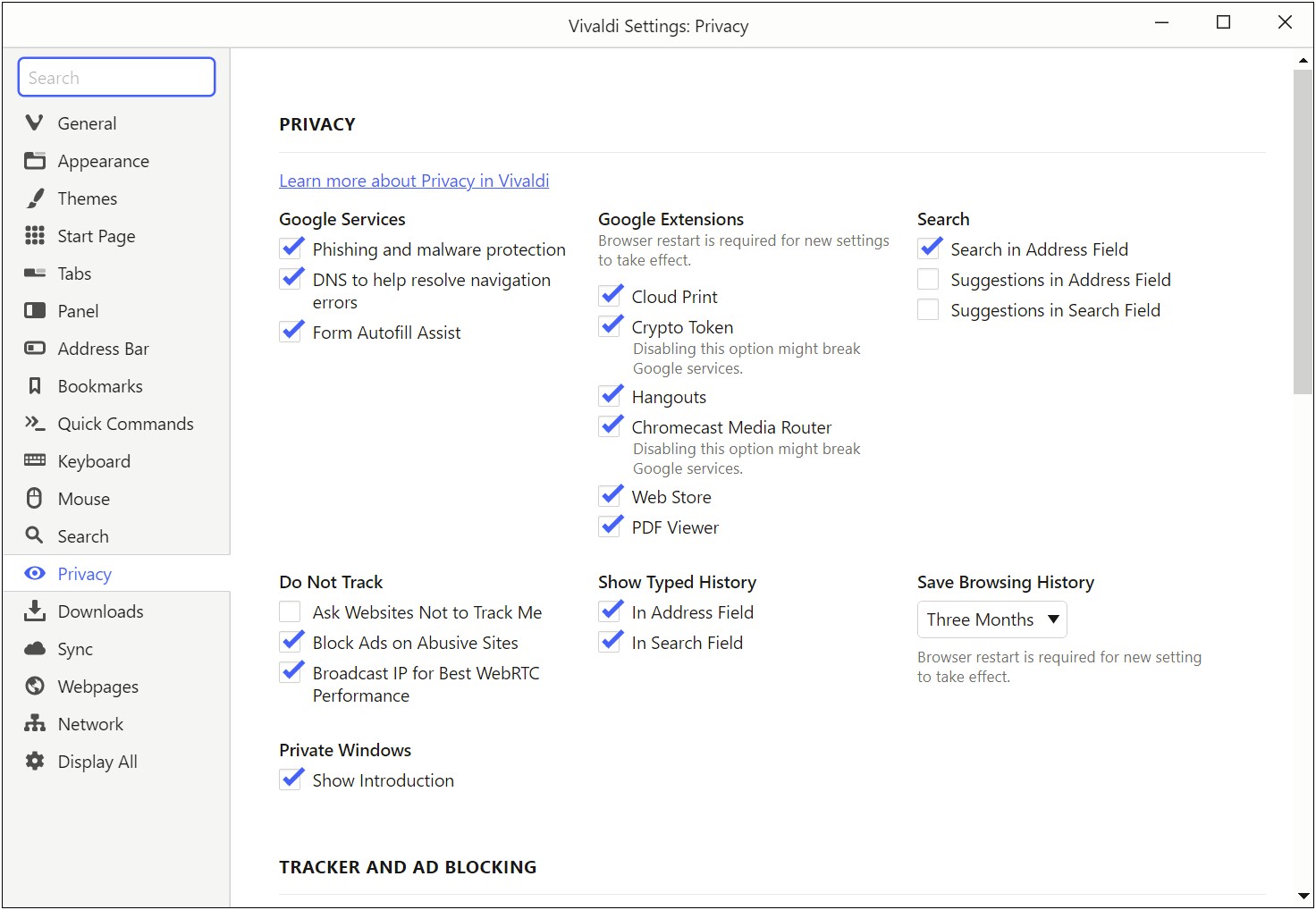Maximize the Vivaldi Settings window

1223,22
